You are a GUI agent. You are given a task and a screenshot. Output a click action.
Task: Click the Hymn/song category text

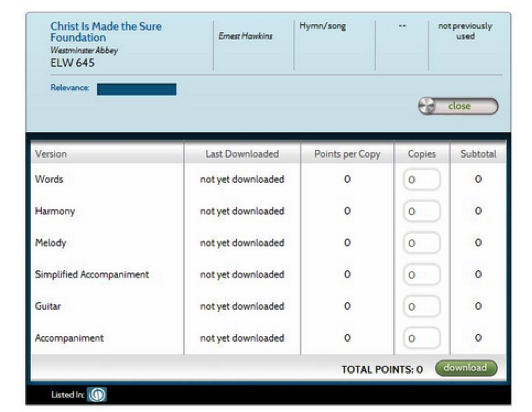322,26
